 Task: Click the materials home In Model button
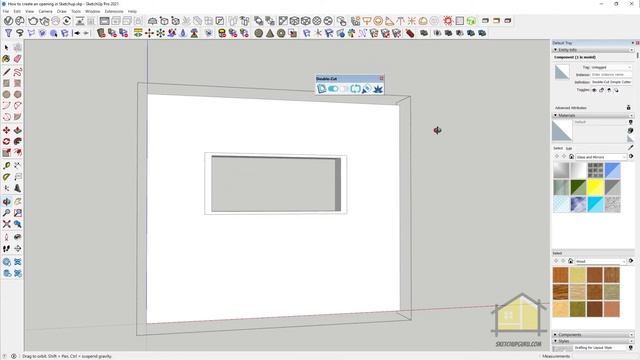coord(571,157)
